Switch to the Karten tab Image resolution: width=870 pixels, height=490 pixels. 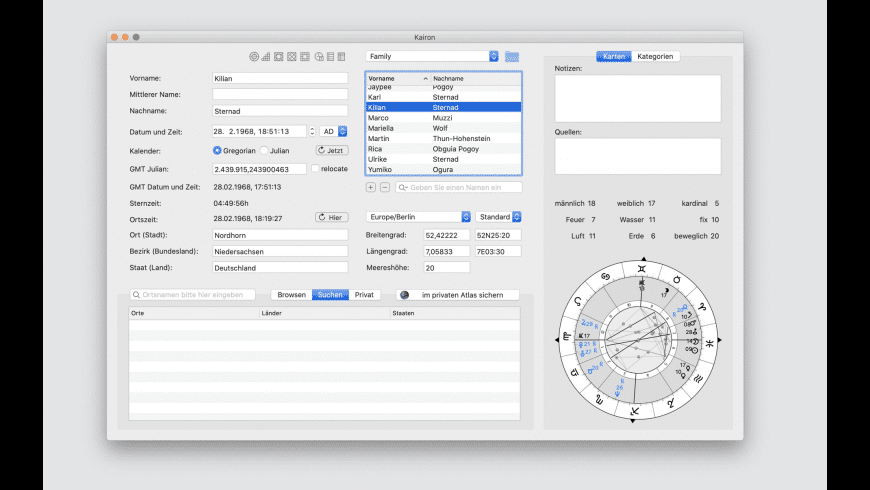pyautogui.click(x=614, y=57)
